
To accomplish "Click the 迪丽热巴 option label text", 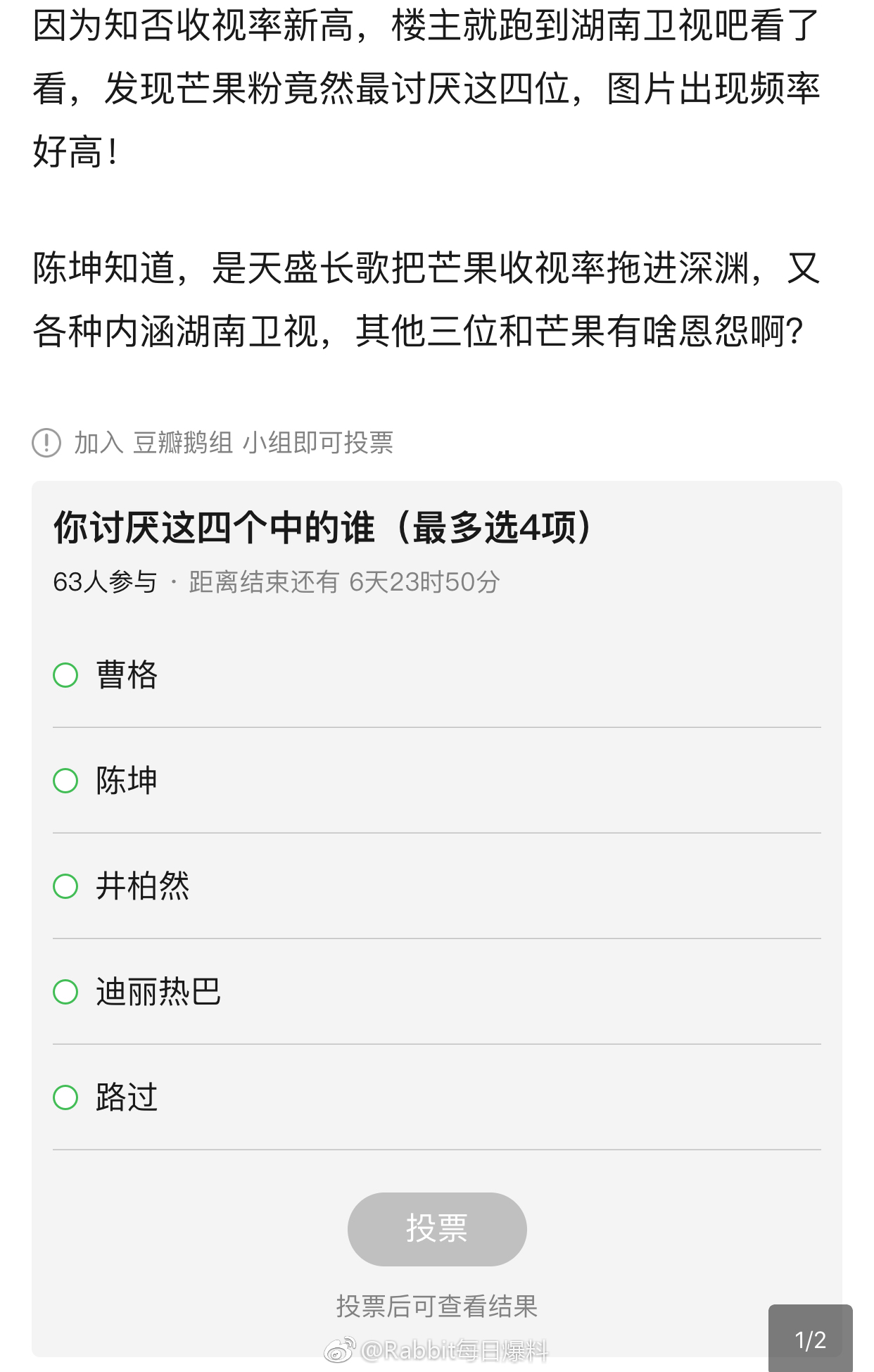I will tap(158, 992).
